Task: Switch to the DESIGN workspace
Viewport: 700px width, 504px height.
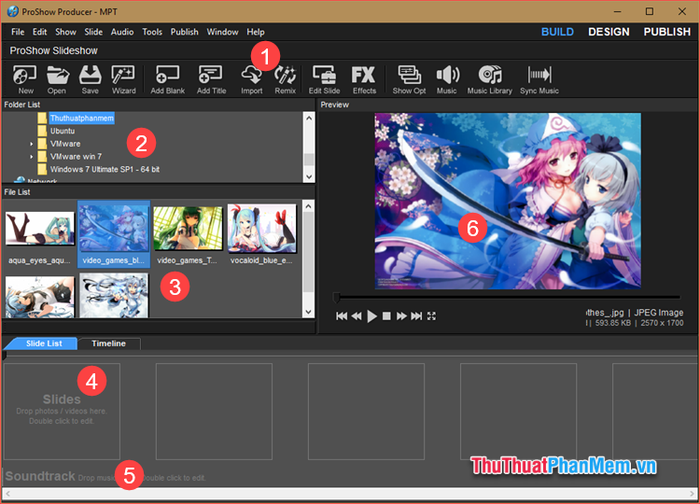Action: tap(609, 32)
